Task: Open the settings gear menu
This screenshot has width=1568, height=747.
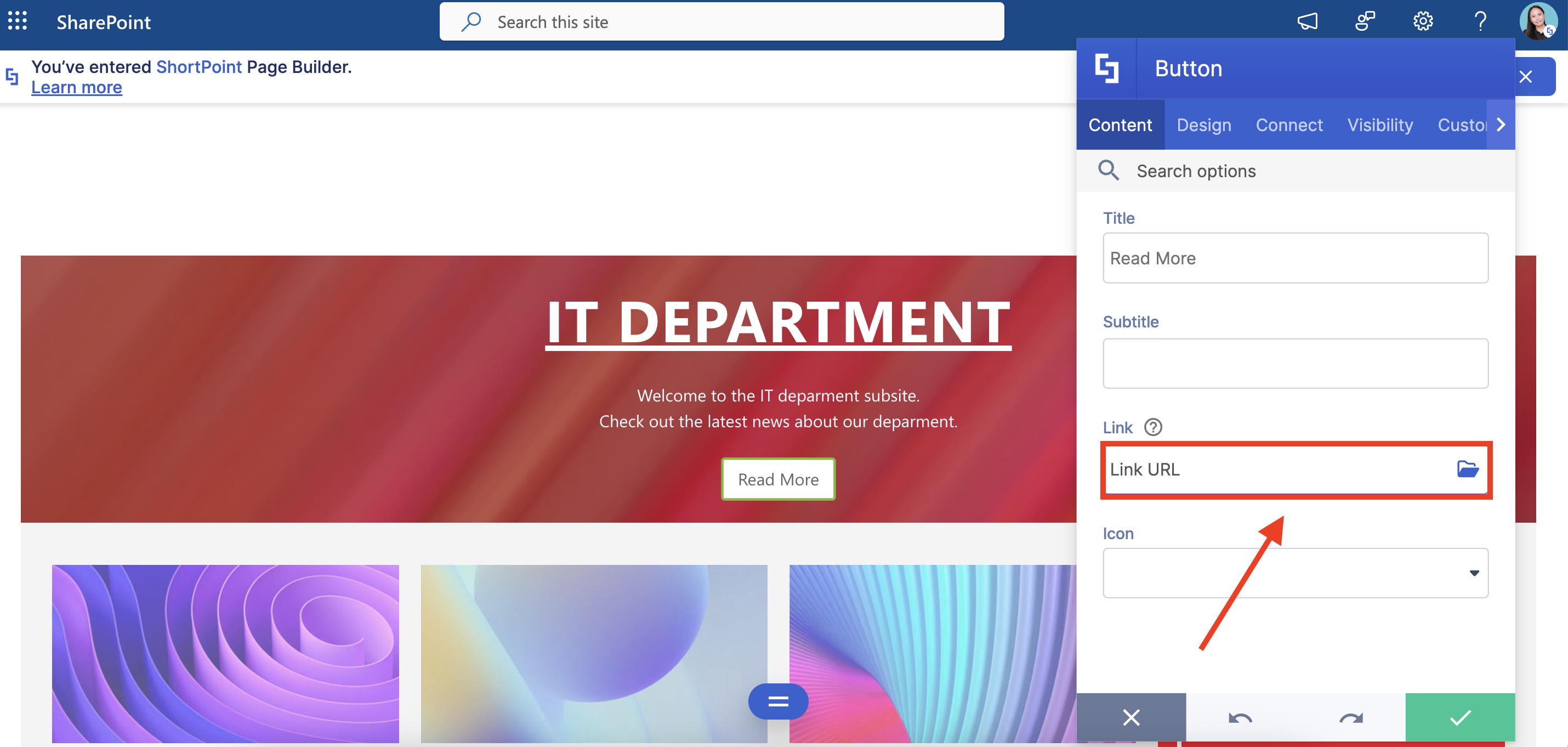Action: pos(1423,21)
